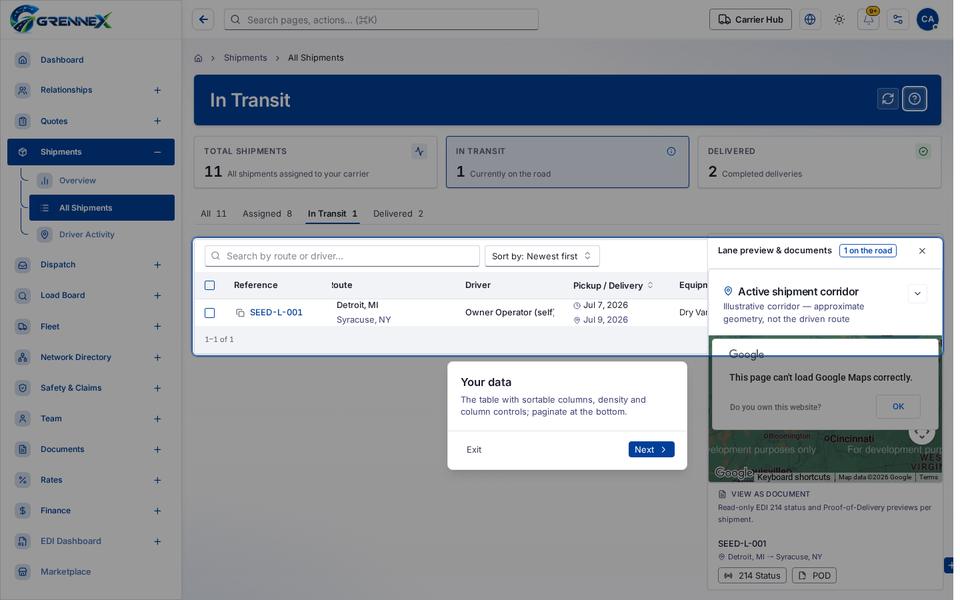Open Overview under Shipments
This screenshot has height=600, width=960.
77,181
